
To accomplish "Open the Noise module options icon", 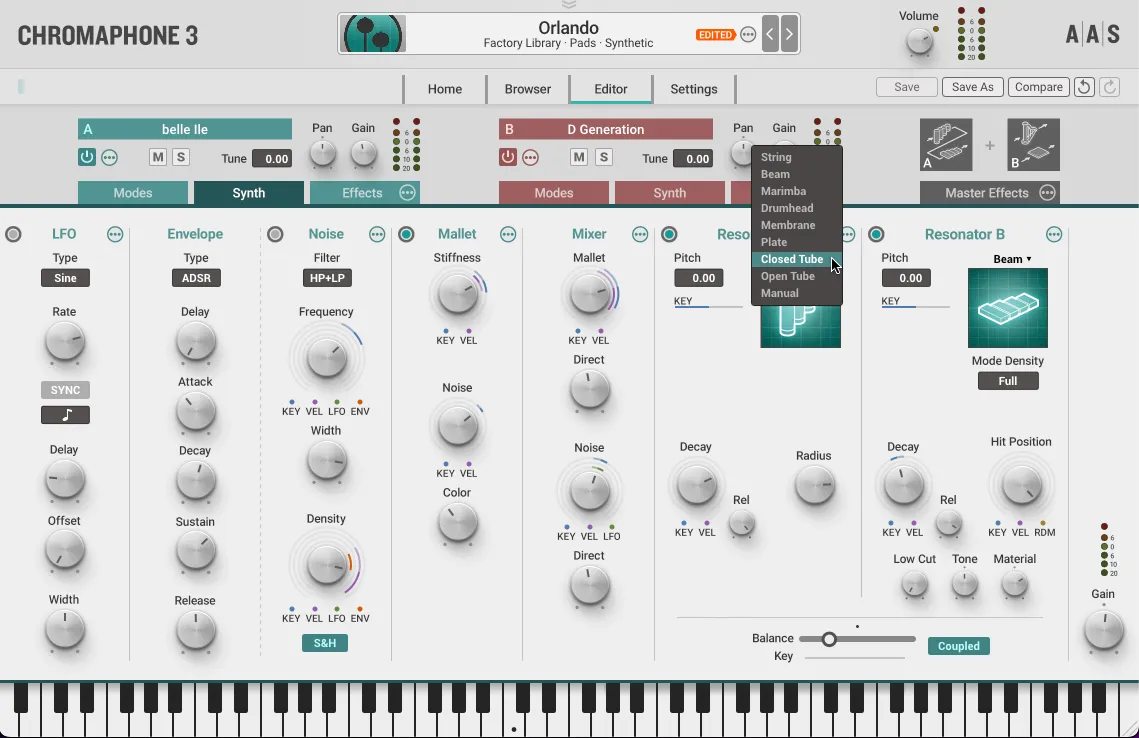I will point(377,234).
